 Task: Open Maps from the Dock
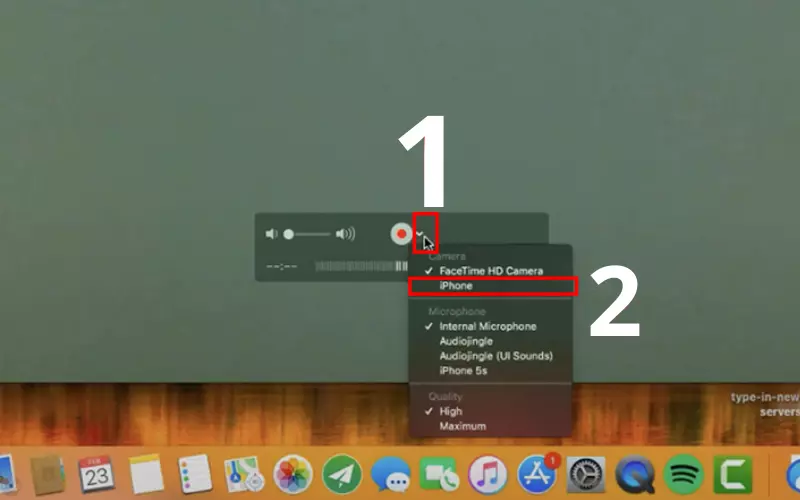(244, 474)
